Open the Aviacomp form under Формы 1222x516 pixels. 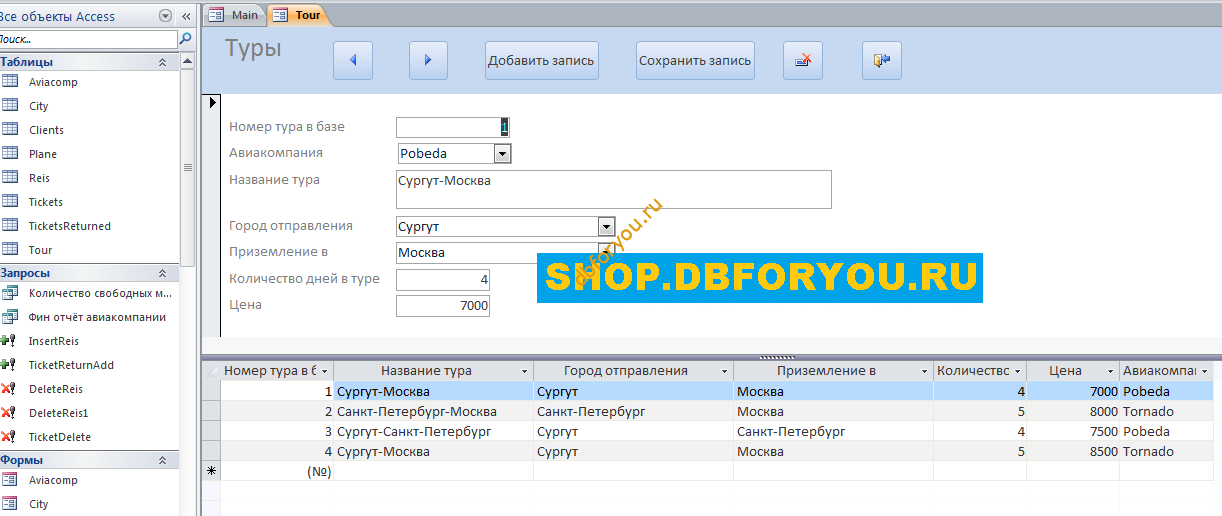point(53,480)
